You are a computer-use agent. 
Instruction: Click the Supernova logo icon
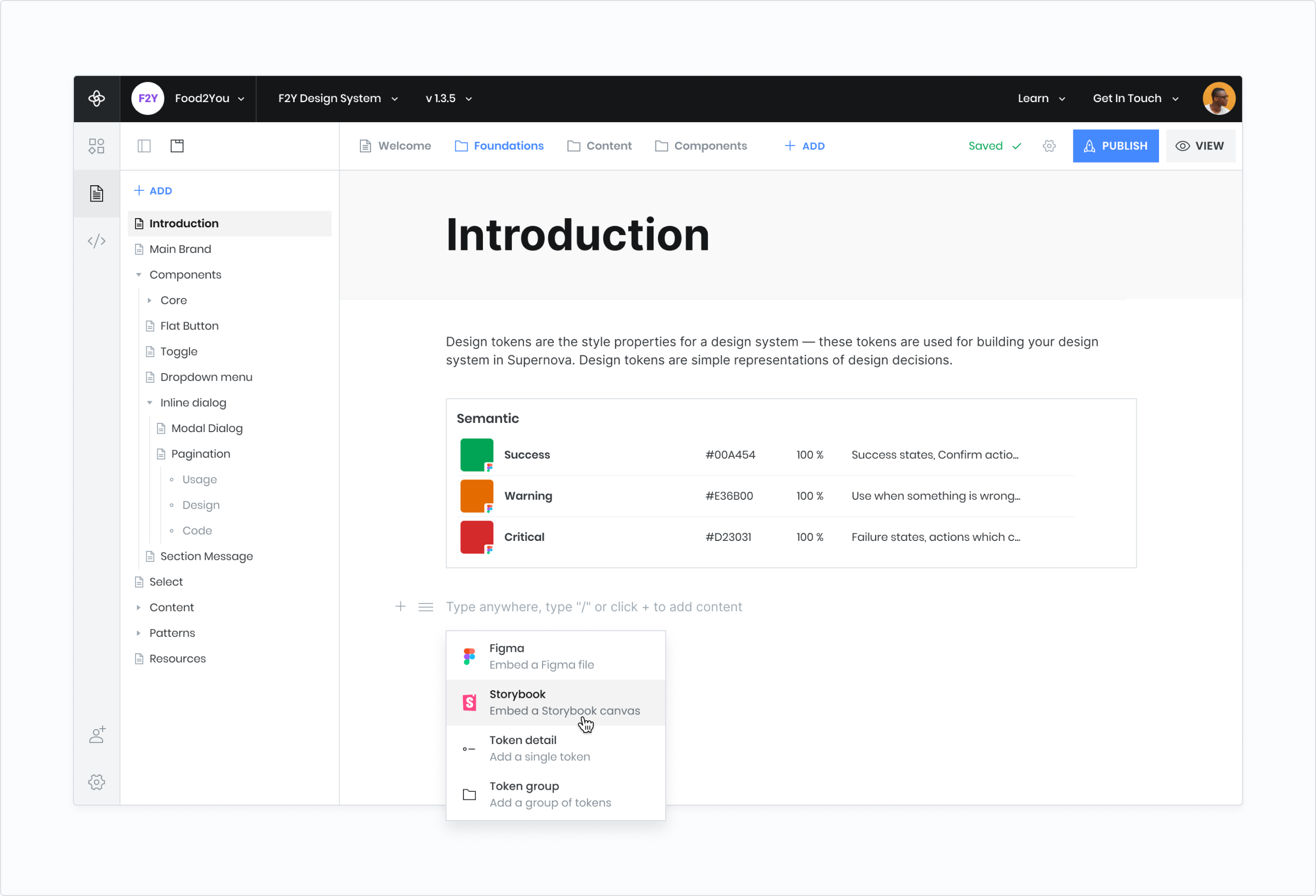(x=97, y=99)
